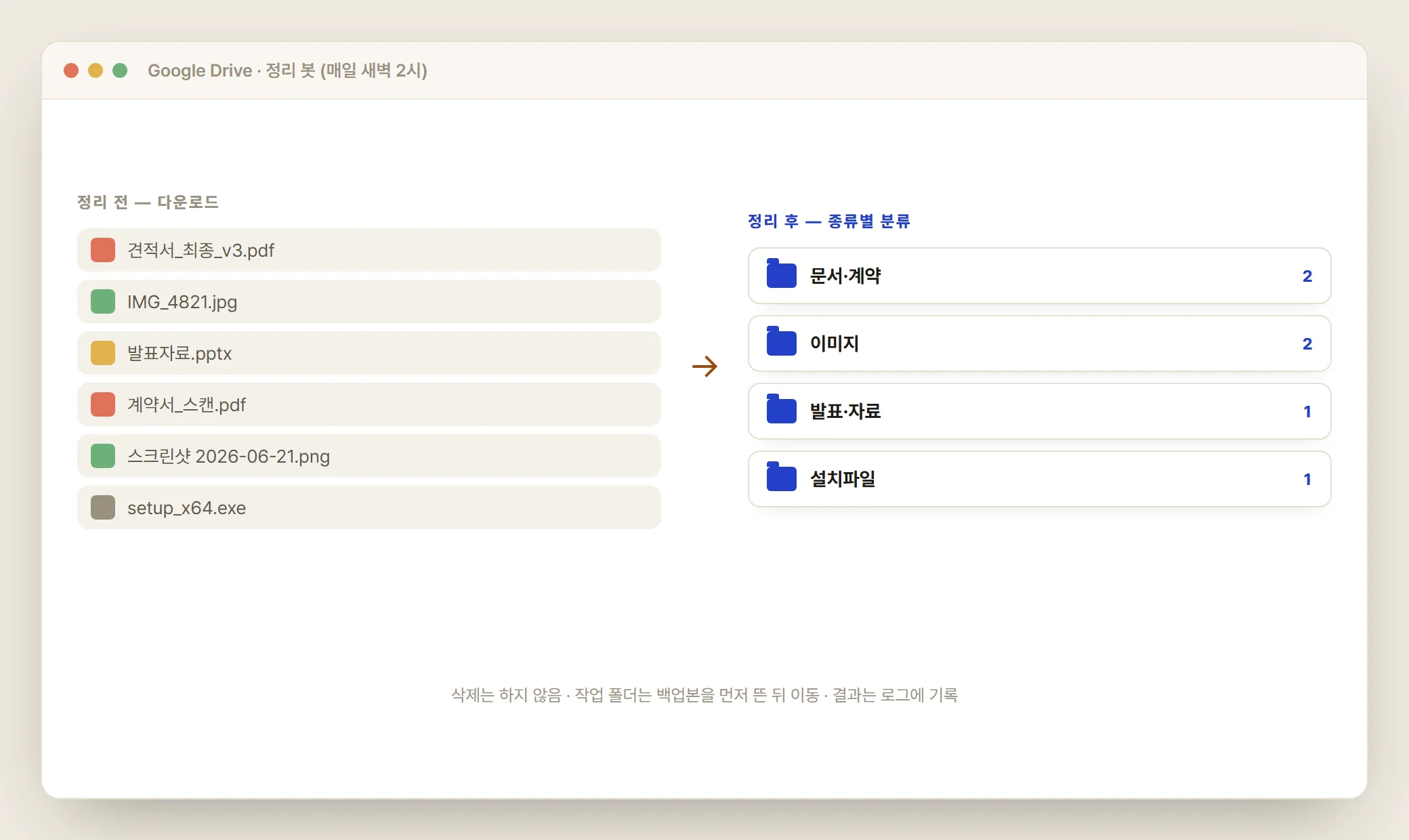
Task: Select the file name 스크린샷 2026-06-21.png
Action: [229, 457]
